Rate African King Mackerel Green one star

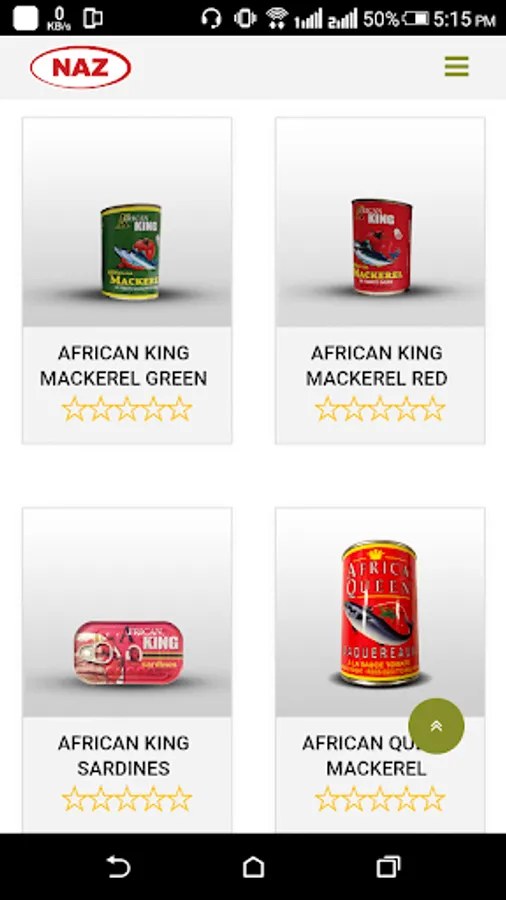(x=73, y=409)
